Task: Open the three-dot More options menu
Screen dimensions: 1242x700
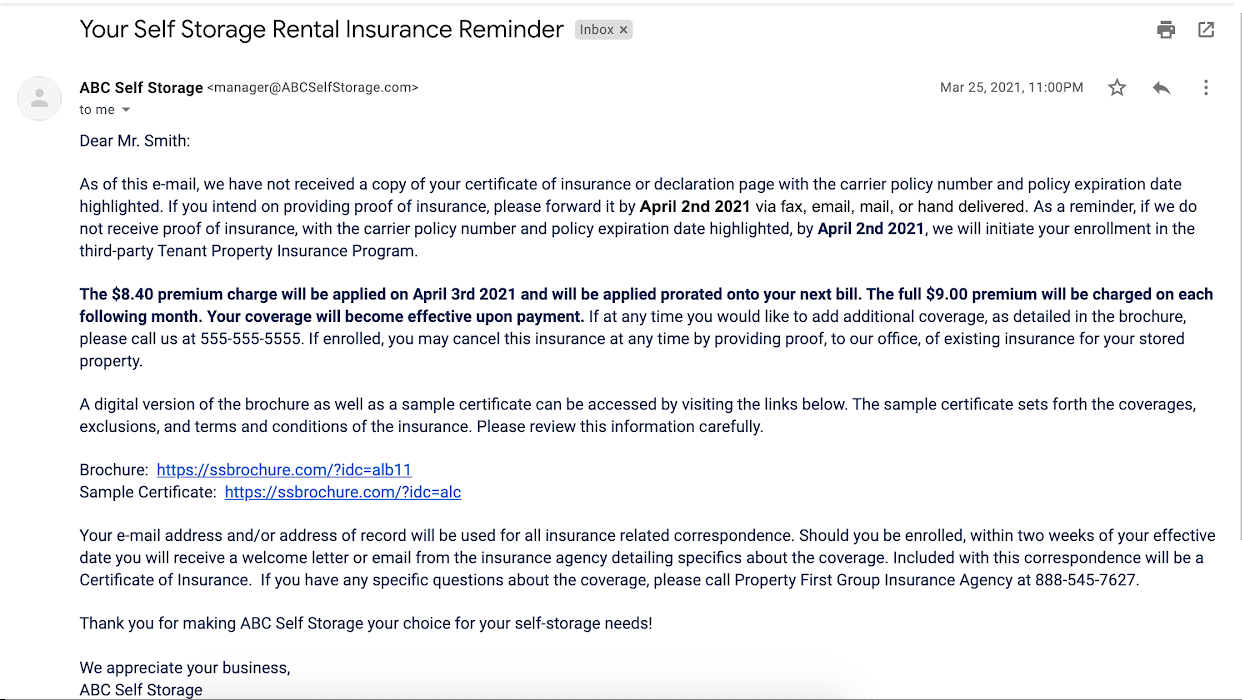Action: 1206,88
